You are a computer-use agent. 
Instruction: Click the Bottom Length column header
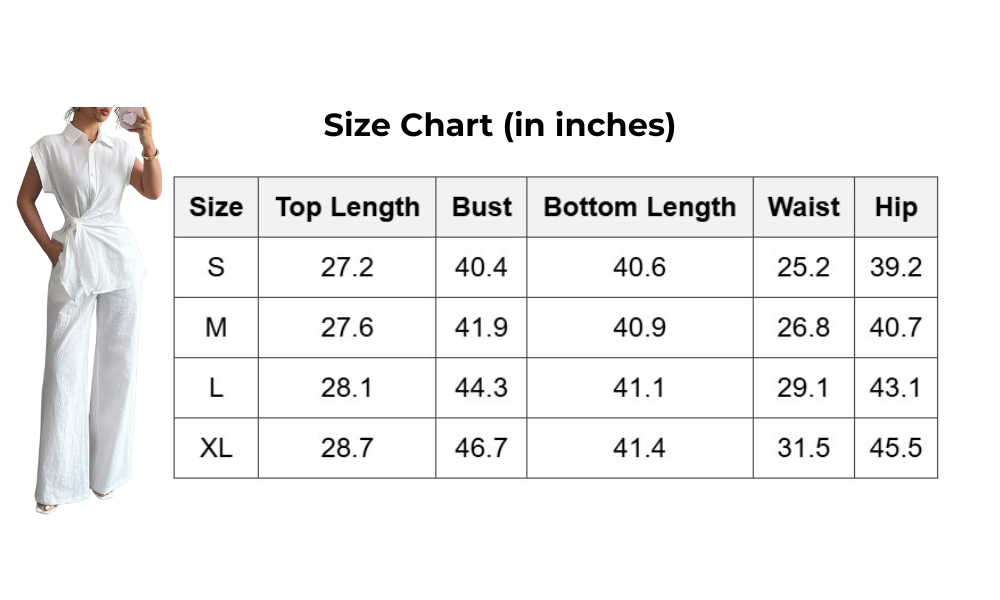[639, 207]
